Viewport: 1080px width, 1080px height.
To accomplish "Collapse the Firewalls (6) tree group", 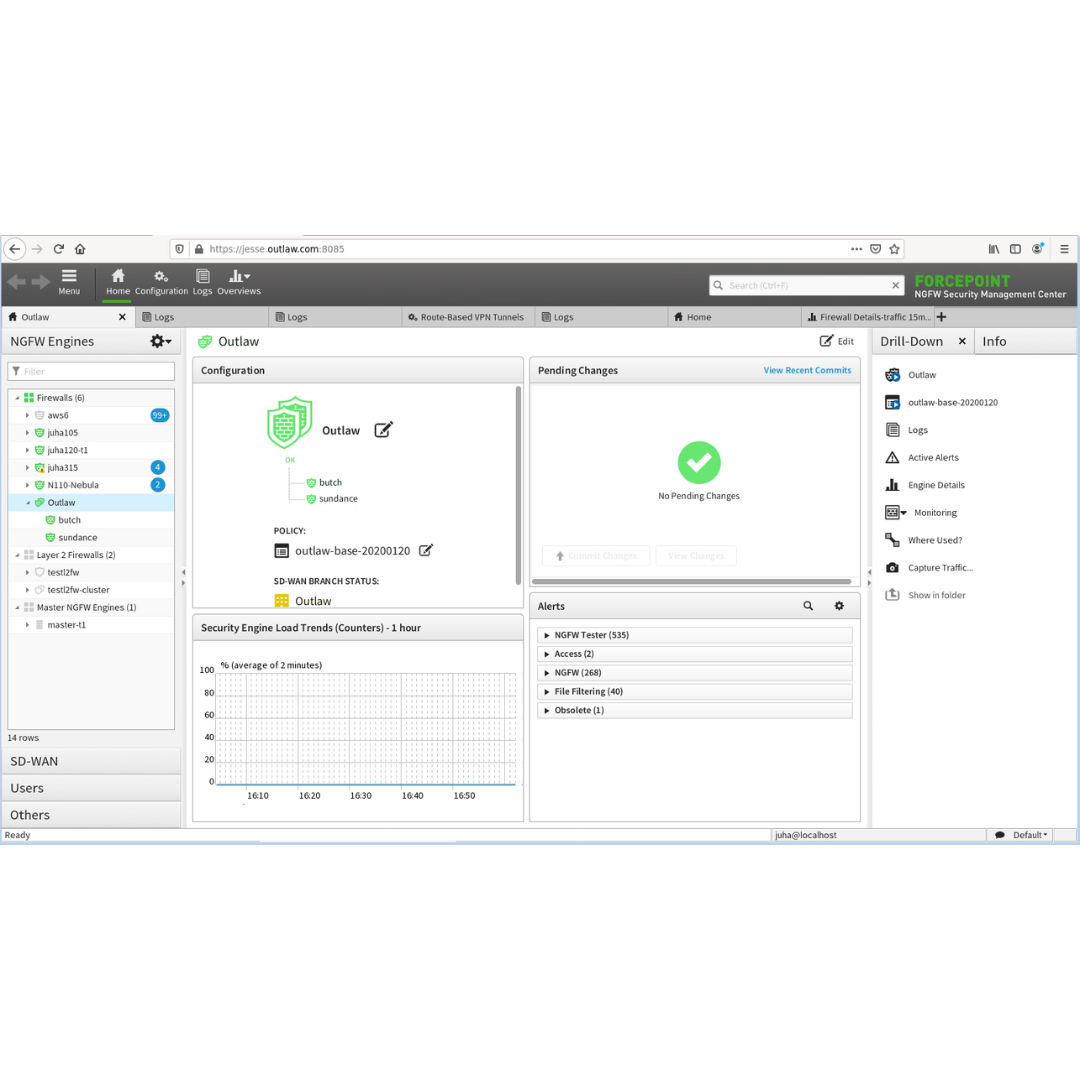I will click(x=17, y=398).
